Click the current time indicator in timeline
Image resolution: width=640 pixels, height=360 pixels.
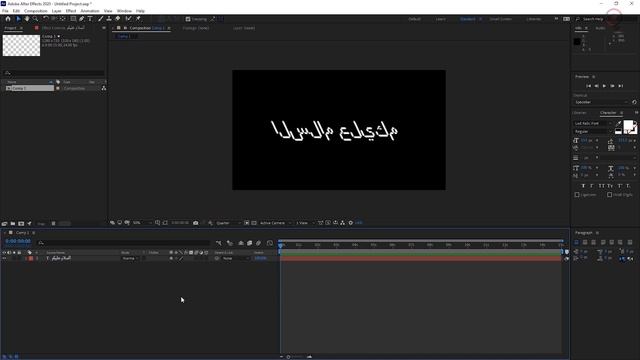[280, 245]
